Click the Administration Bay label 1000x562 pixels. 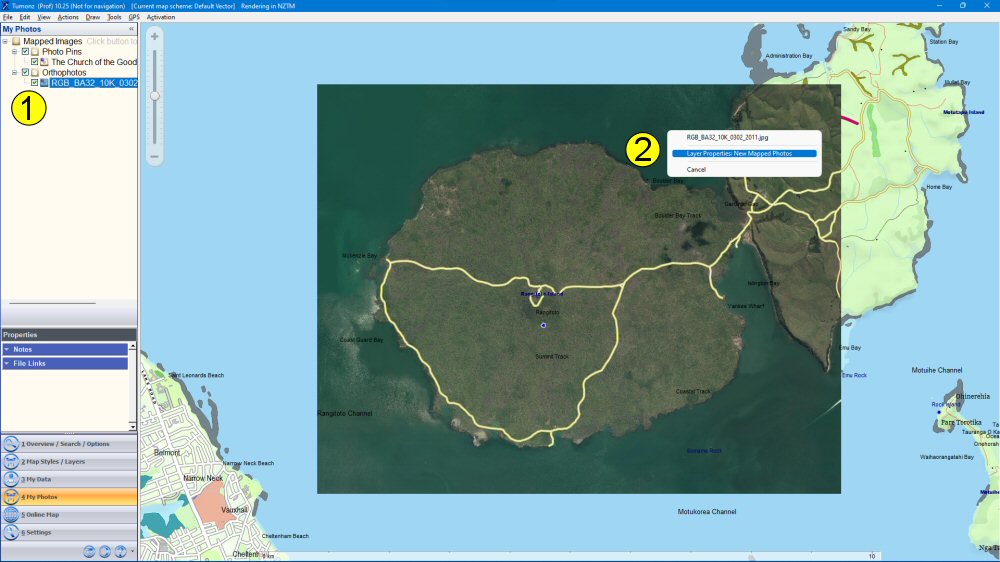point(789,55)
